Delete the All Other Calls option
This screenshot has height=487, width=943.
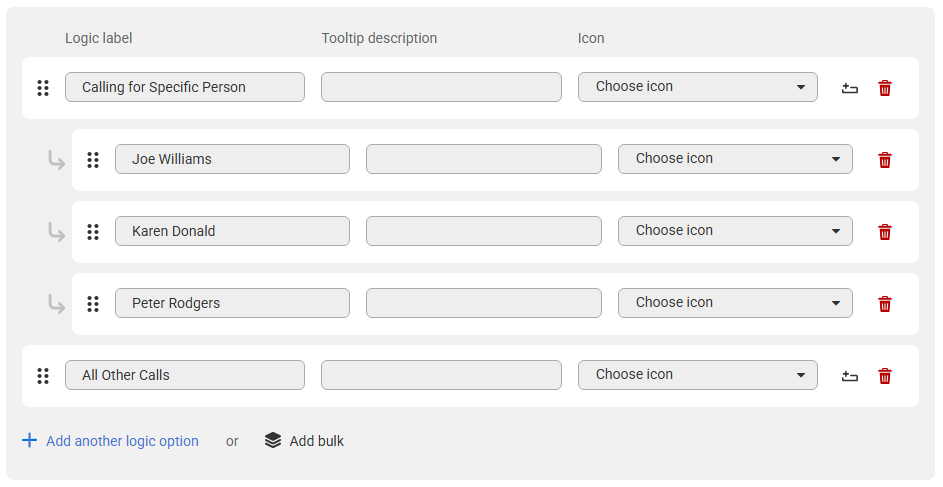tap(885, 376)
